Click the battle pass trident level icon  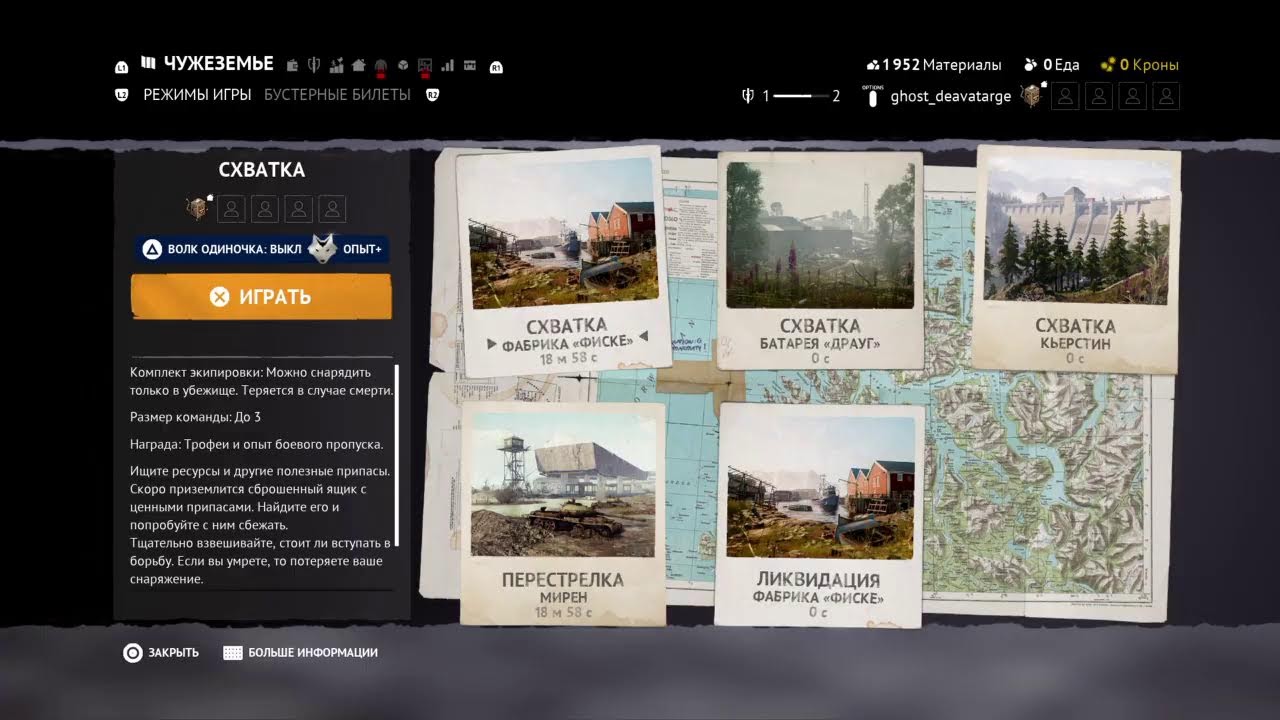(747, 96)
